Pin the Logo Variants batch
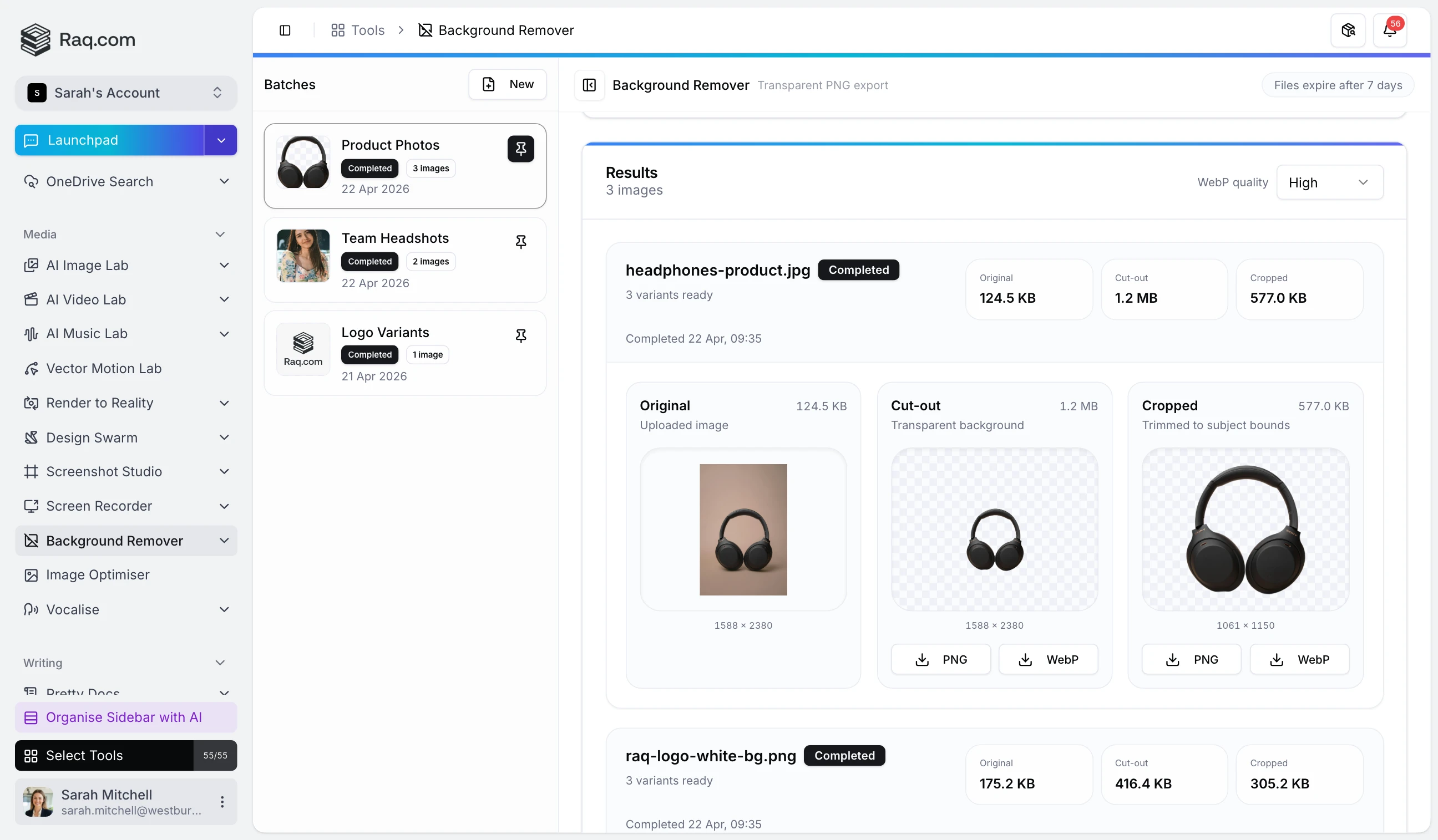Screen dimensions: 1438x840 click(520, 336)
